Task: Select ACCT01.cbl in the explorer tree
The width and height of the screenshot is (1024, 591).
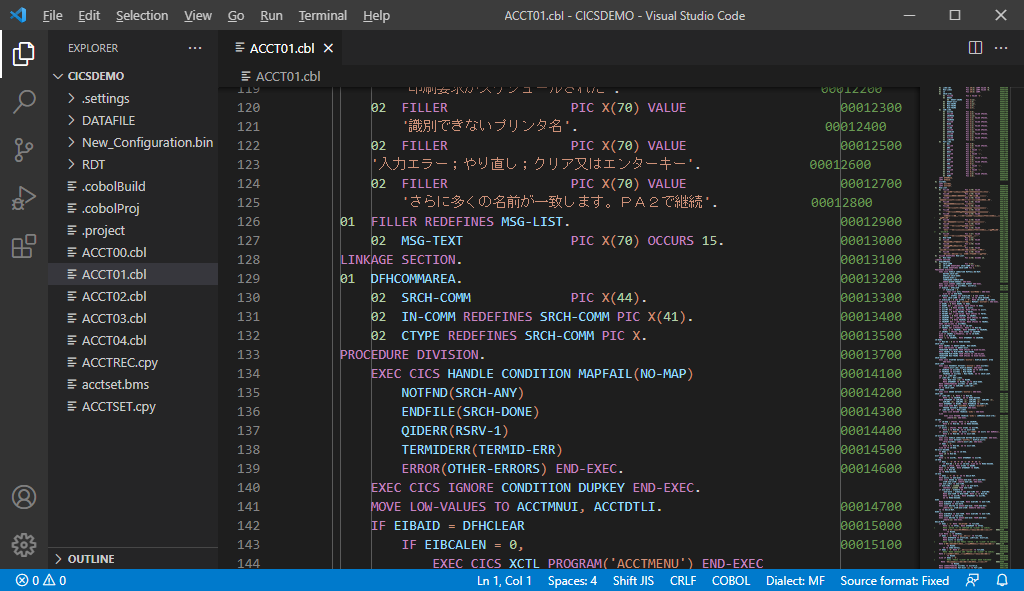Action: click(114, 274)
